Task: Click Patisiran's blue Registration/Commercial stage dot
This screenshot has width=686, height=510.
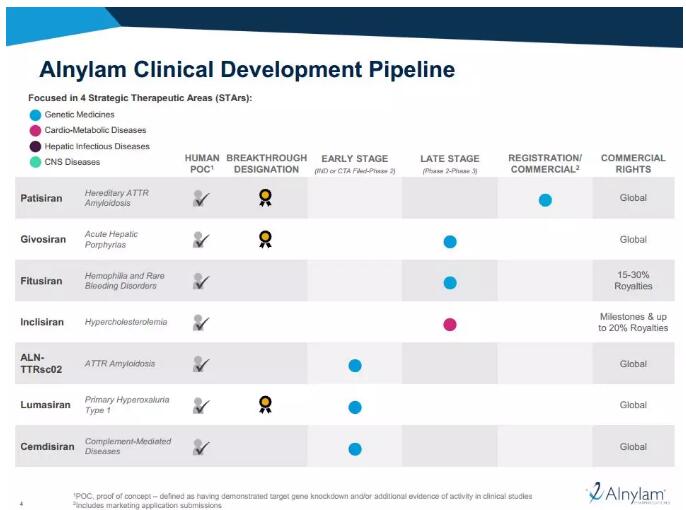Action: click(545, 199)
